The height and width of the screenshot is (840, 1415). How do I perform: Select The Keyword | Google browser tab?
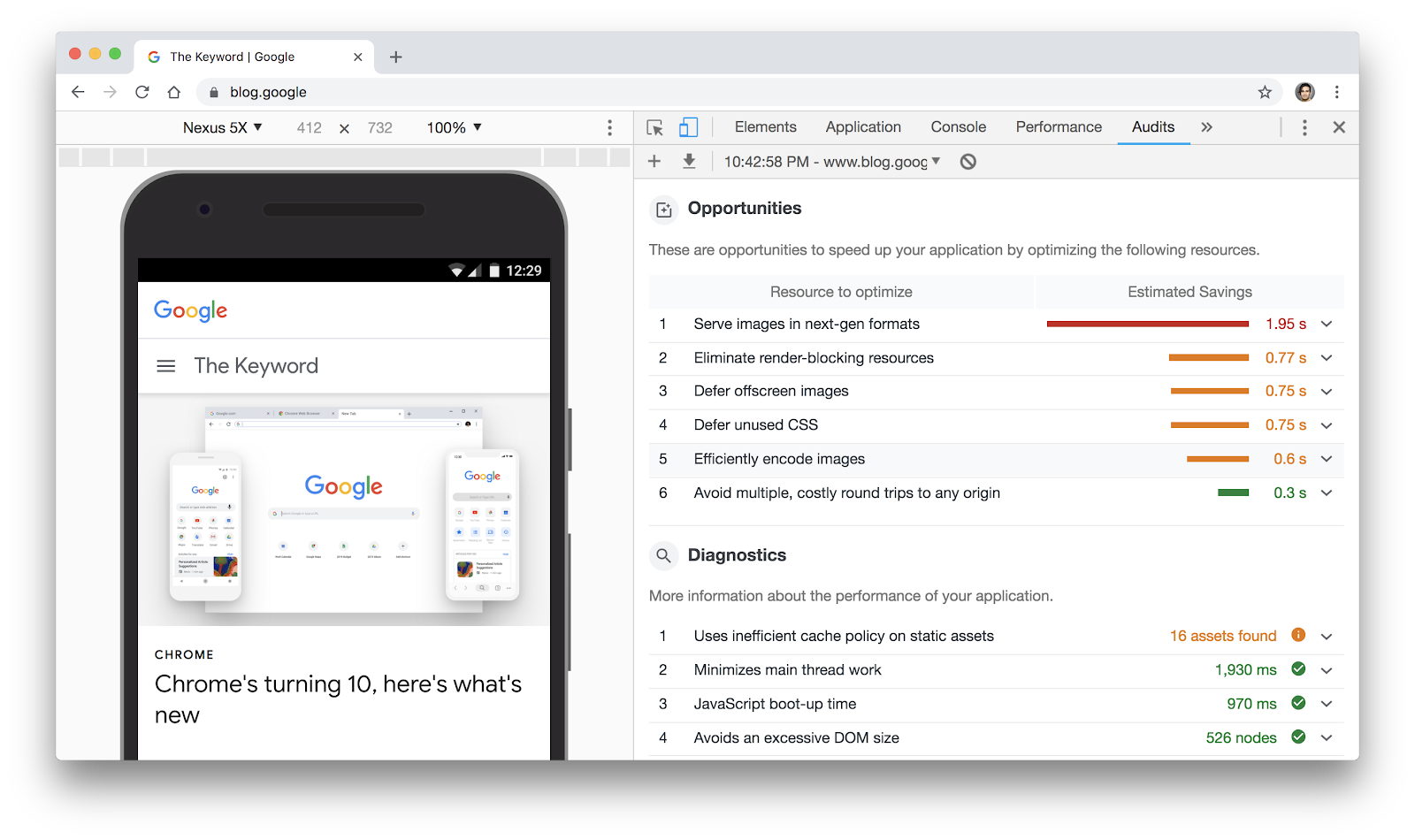click(255, 57)
